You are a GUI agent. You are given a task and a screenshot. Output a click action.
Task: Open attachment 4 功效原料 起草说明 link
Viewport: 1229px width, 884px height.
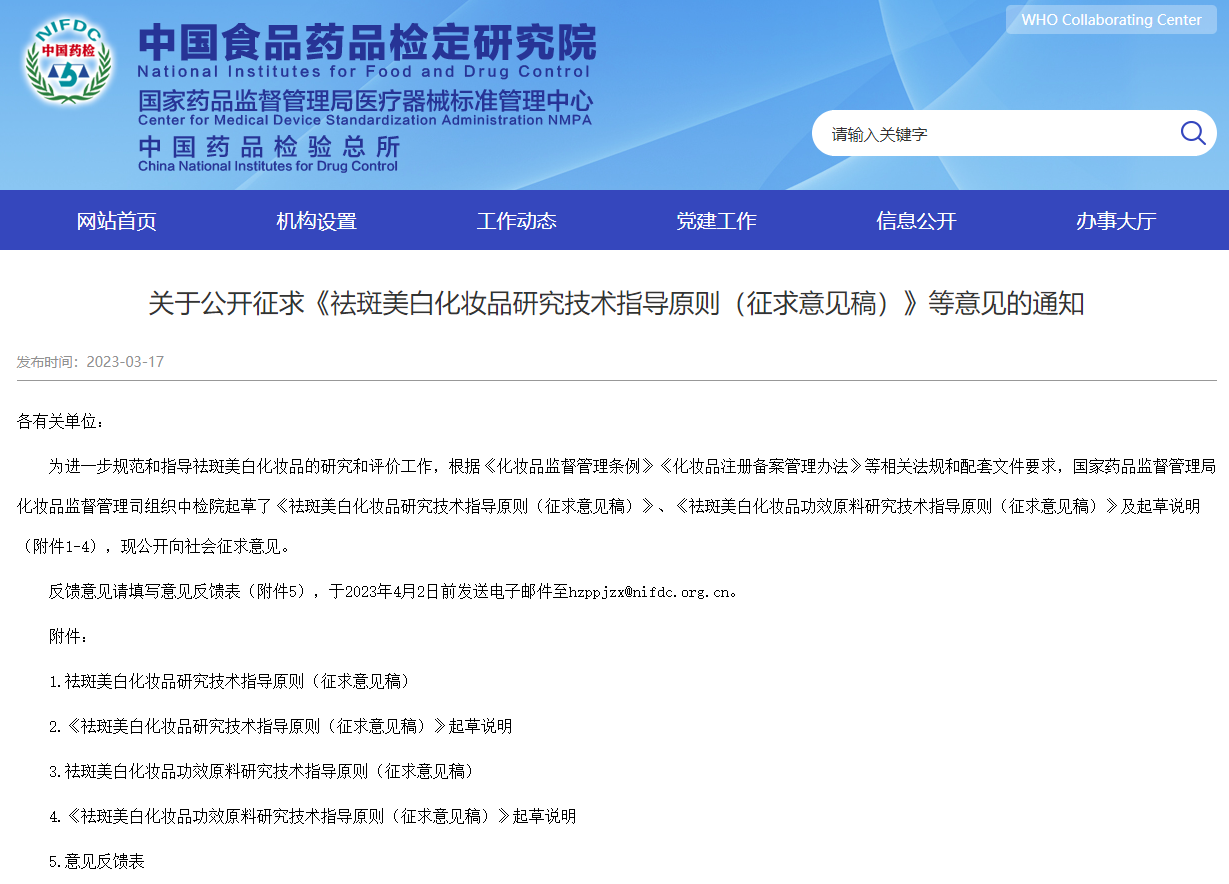click(x=312, y=816)
